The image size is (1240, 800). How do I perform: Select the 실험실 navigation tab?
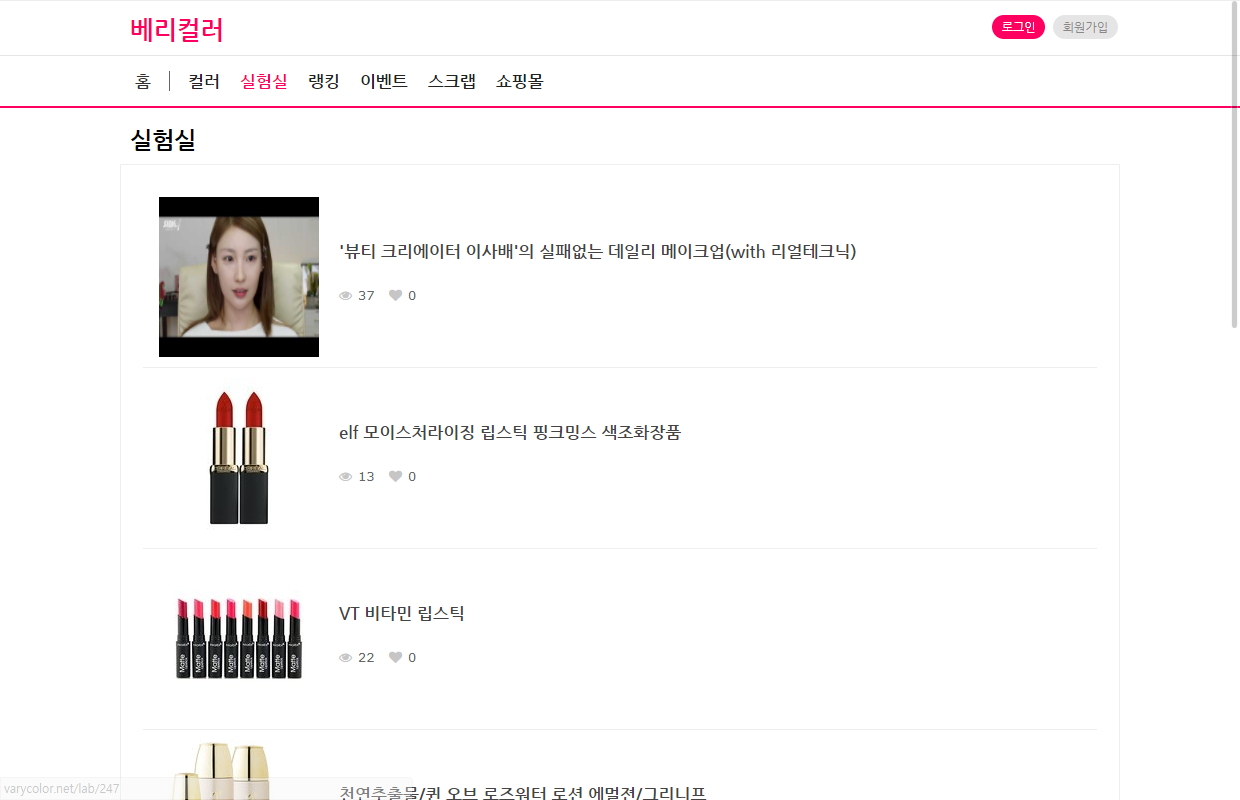(x=264, y=82)
